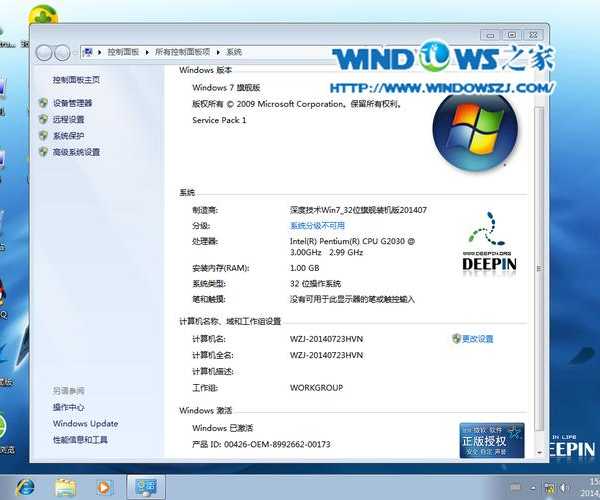Image resolution: width=600 pixels, height=500 pixels.
Task: Open Internet Explorer from the taskbar
Action: [25, 487]
